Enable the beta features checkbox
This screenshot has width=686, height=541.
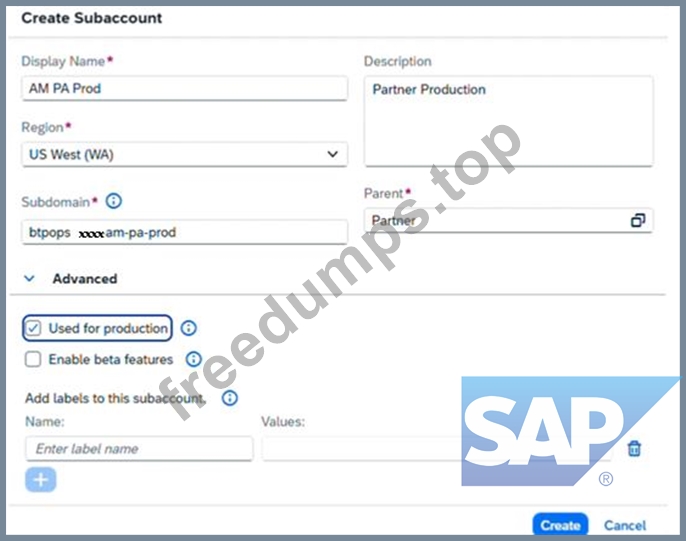click(33, 359)
